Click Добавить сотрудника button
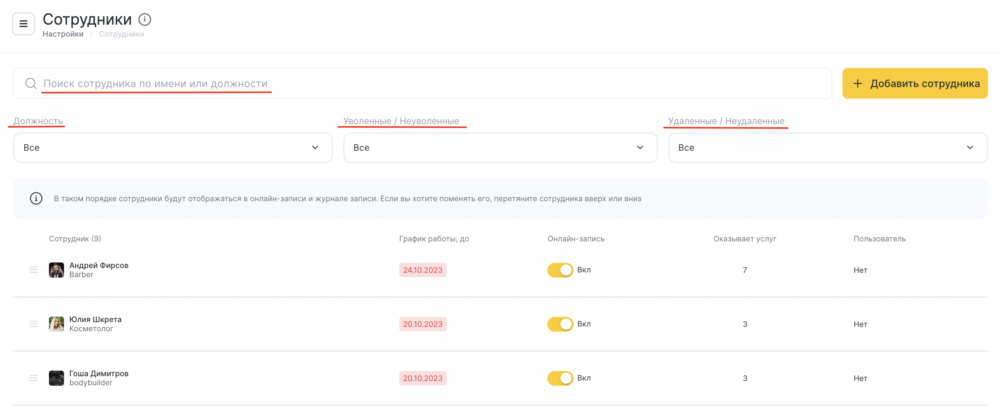The image size is (1000, 408). point(915,84)
